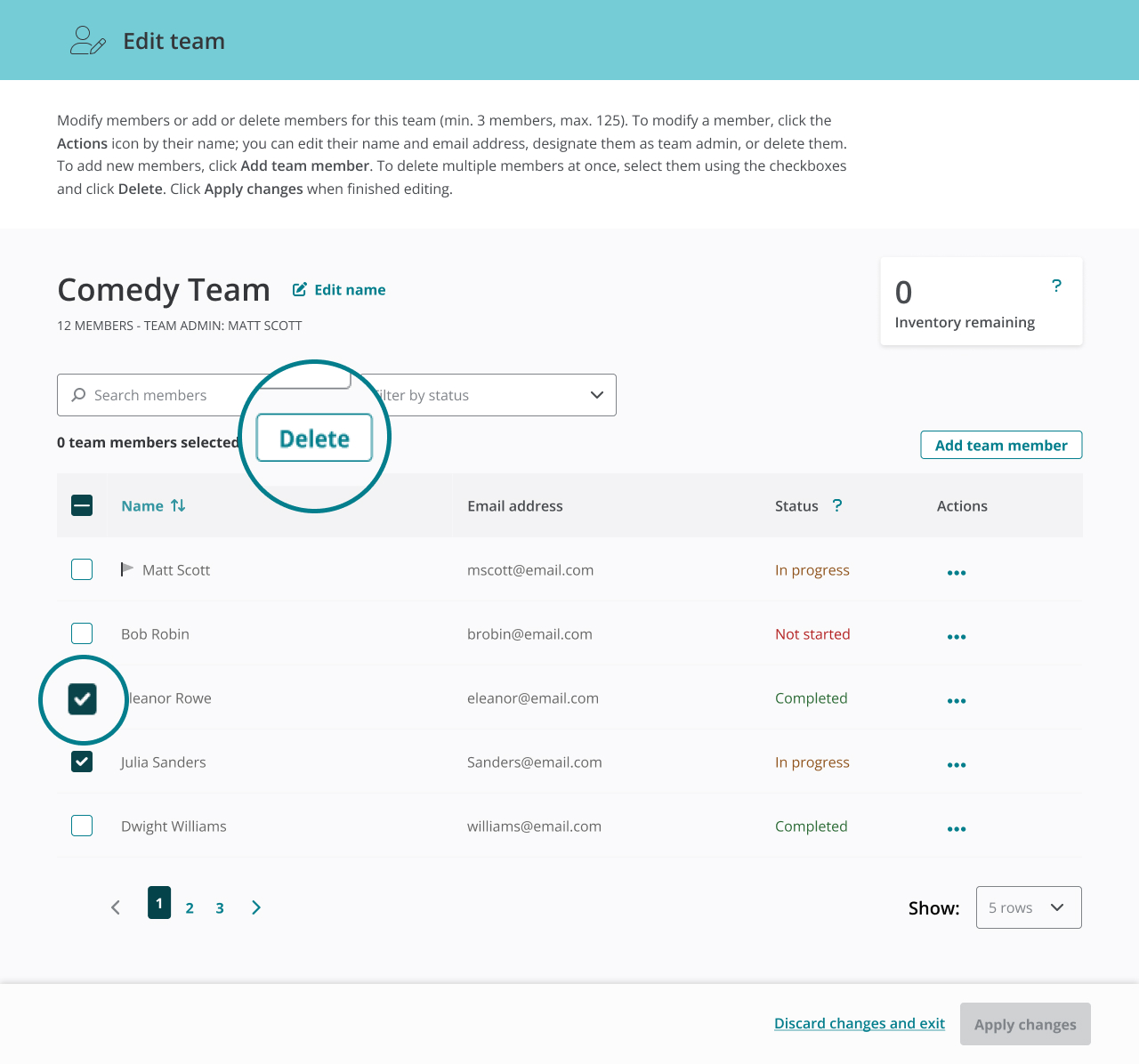Click the 12 MEMBERS team admin line
Image resolution: width=1139 pixels, height=1064 pixels.
[180, 326]
